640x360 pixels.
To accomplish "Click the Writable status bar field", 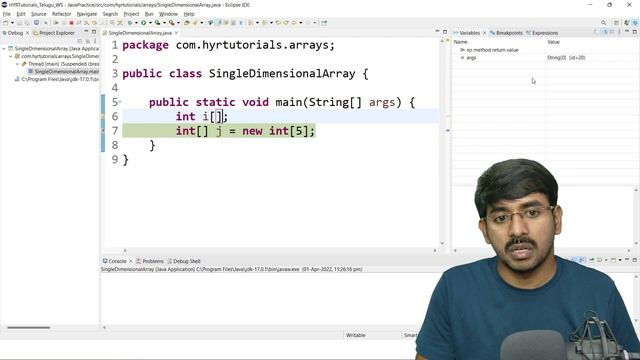I will [x=356, y=335].
